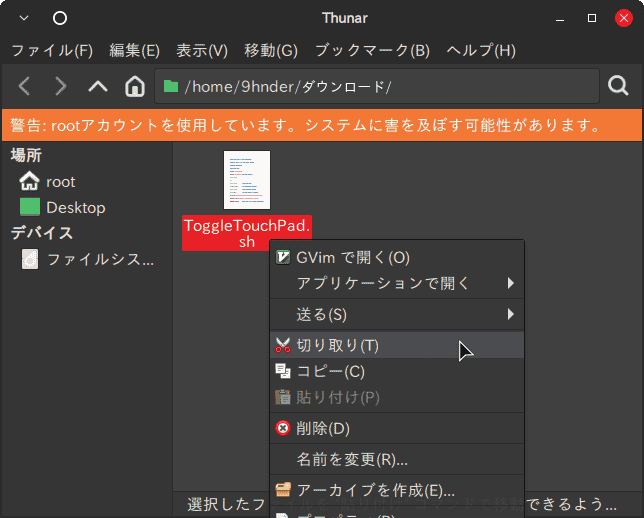Open the ファイル(F) menu
Image resolution: width=644 pixels, height=518 pixels.
click(52, 51)
